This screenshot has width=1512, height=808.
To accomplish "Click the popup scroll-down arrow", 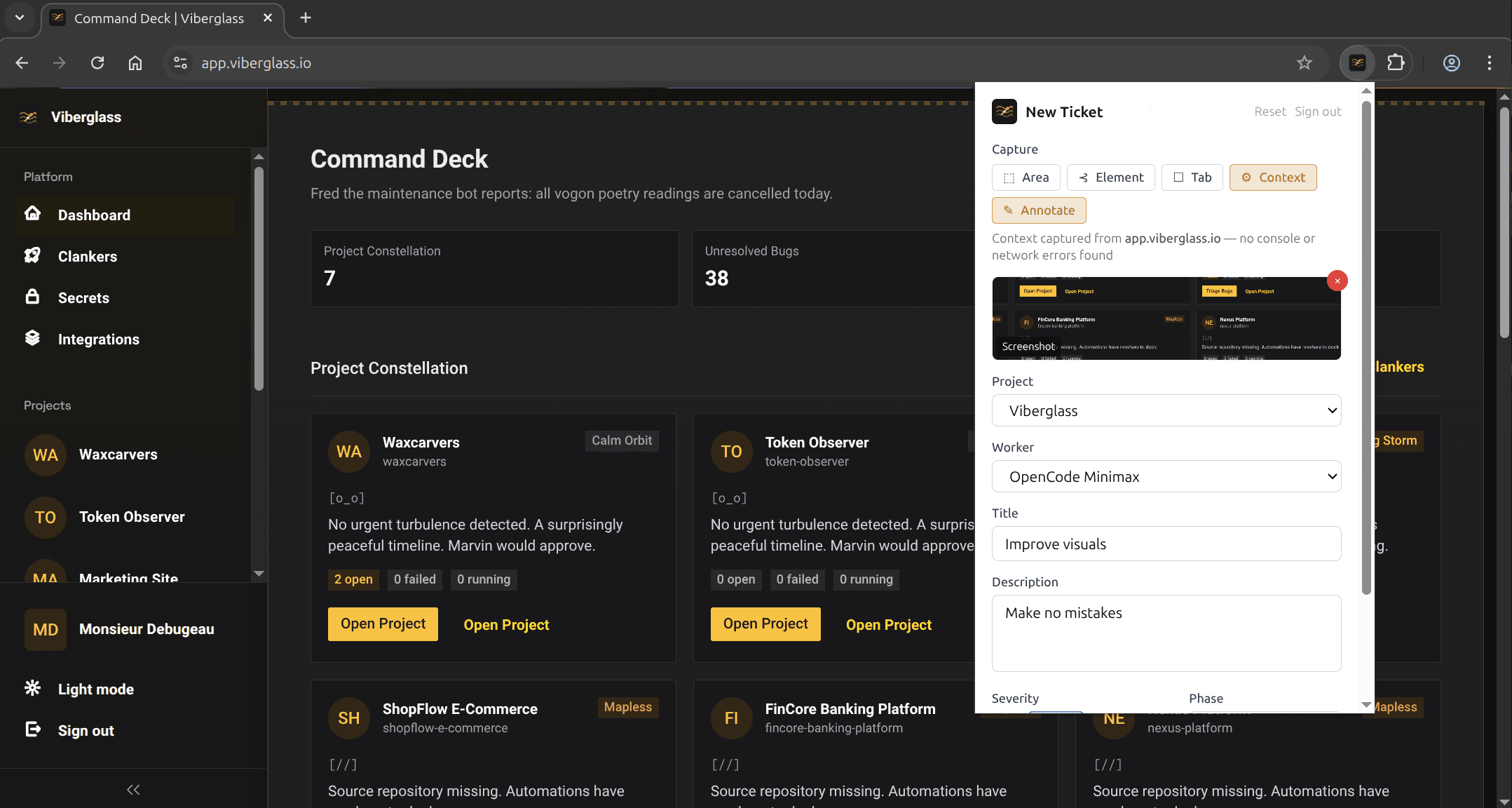I will point(1366,704).
